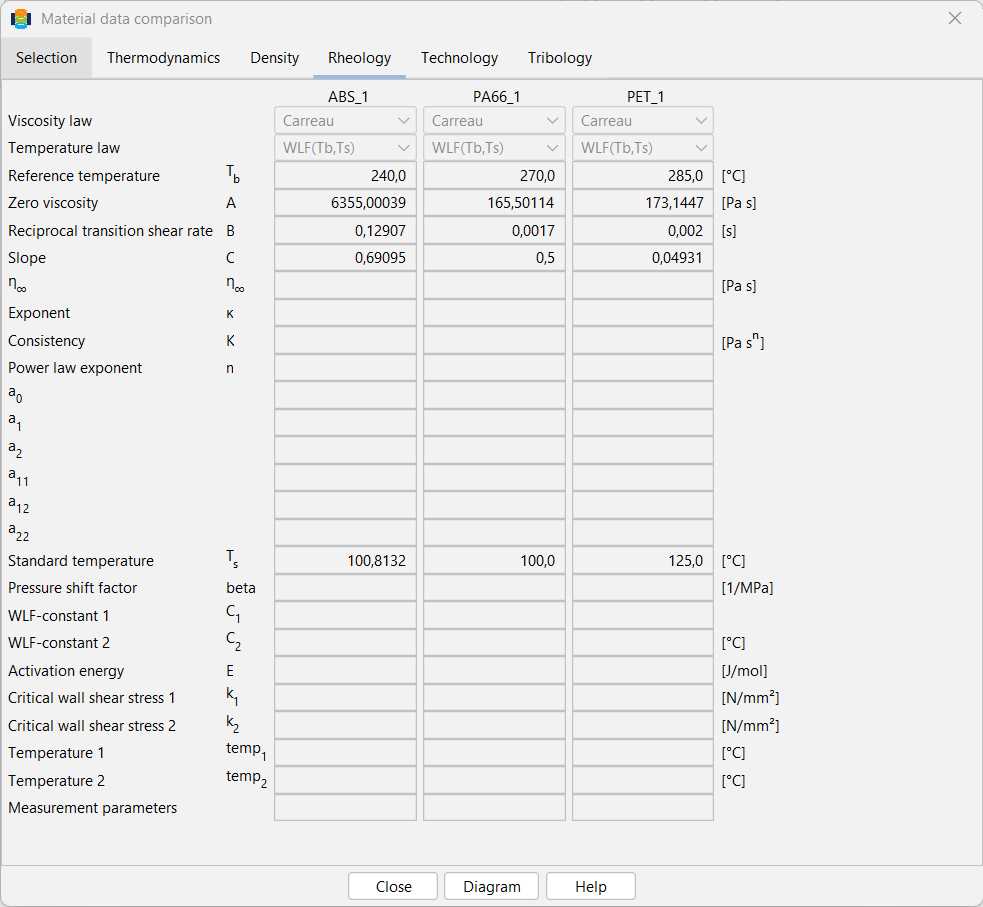This screenshot has height=907, width=983.
Task: Close the Material data comparison dialog
Action: click(954, 19)
